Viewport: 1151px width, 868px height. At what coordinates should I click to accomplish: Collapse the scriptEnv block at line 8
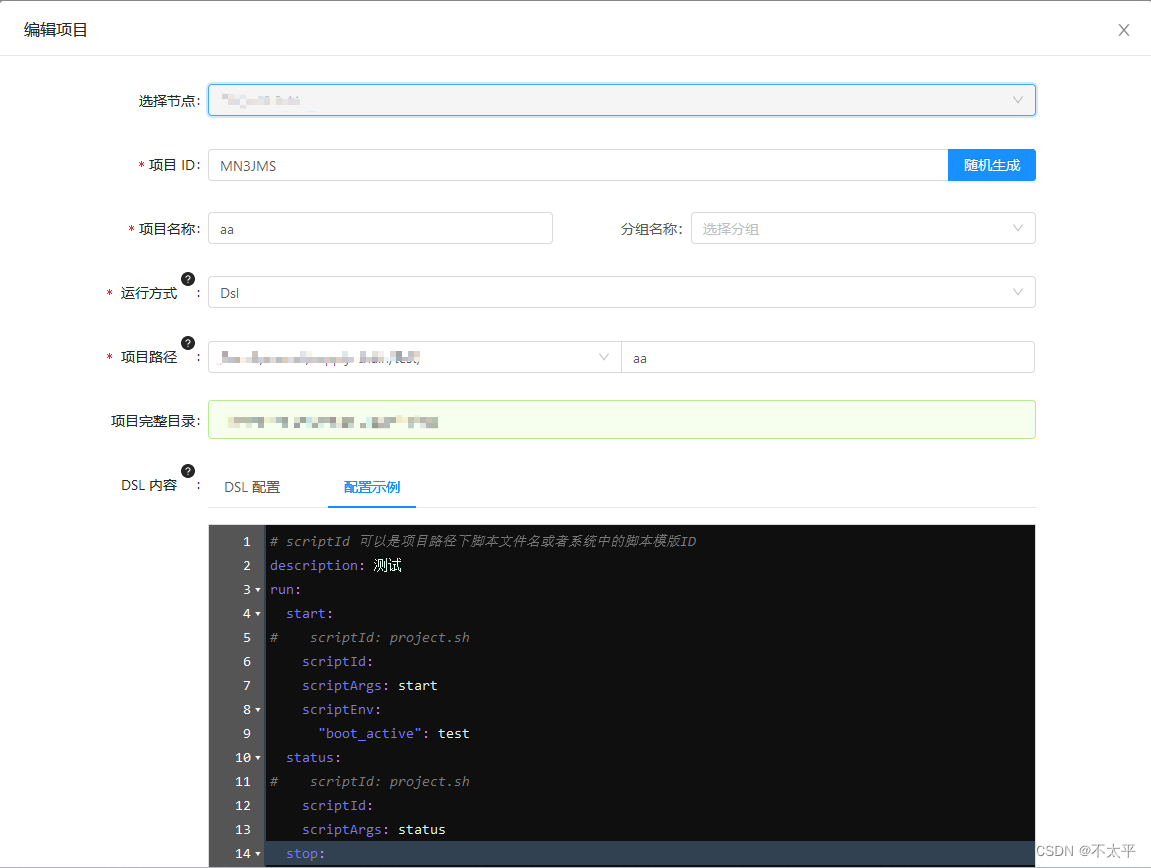tap(256, 709)
